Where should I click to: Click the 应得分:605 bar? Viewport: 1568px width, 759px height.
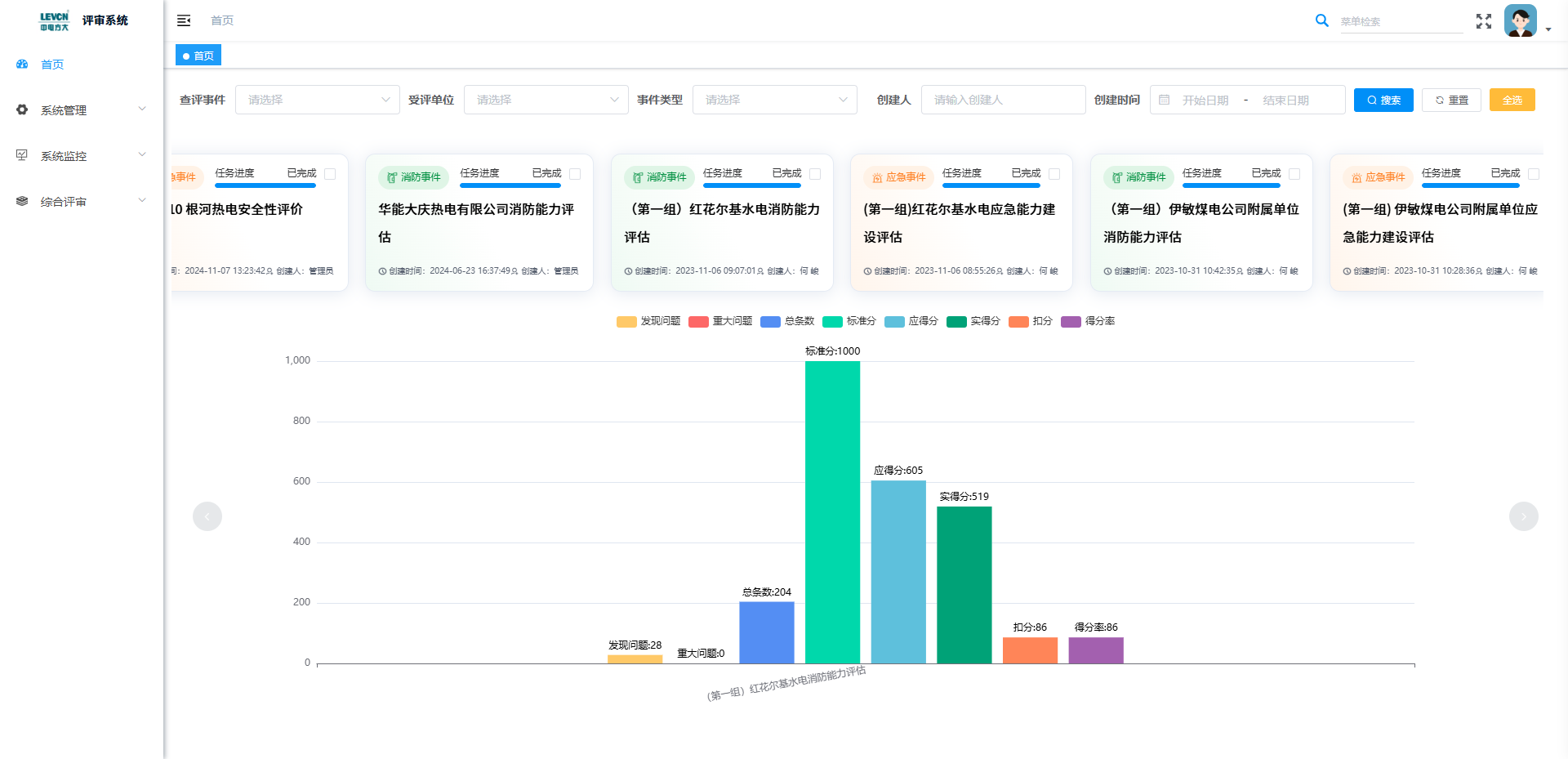pos(898,572)
